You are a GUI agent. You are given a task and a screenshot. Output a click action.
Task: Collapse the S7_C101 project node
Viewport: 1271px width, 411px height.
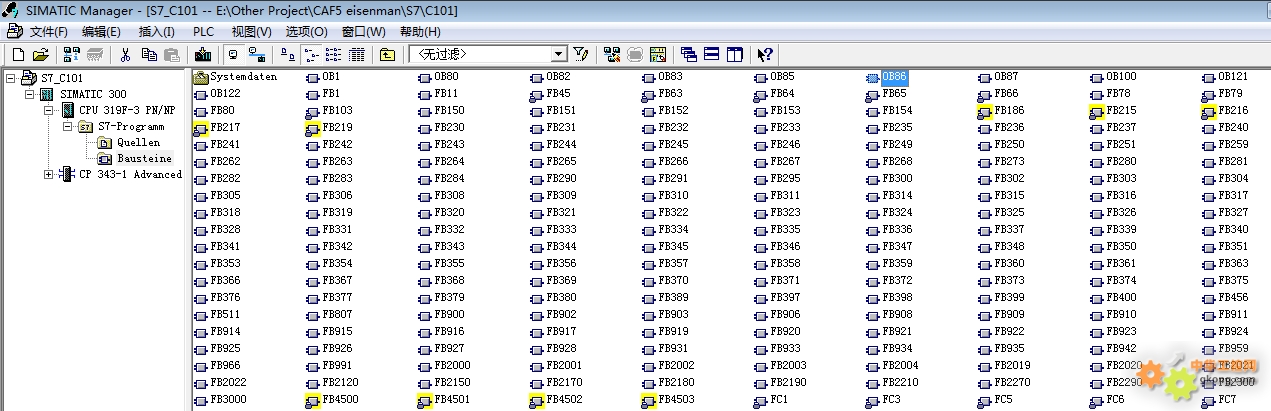coord(10,77)
